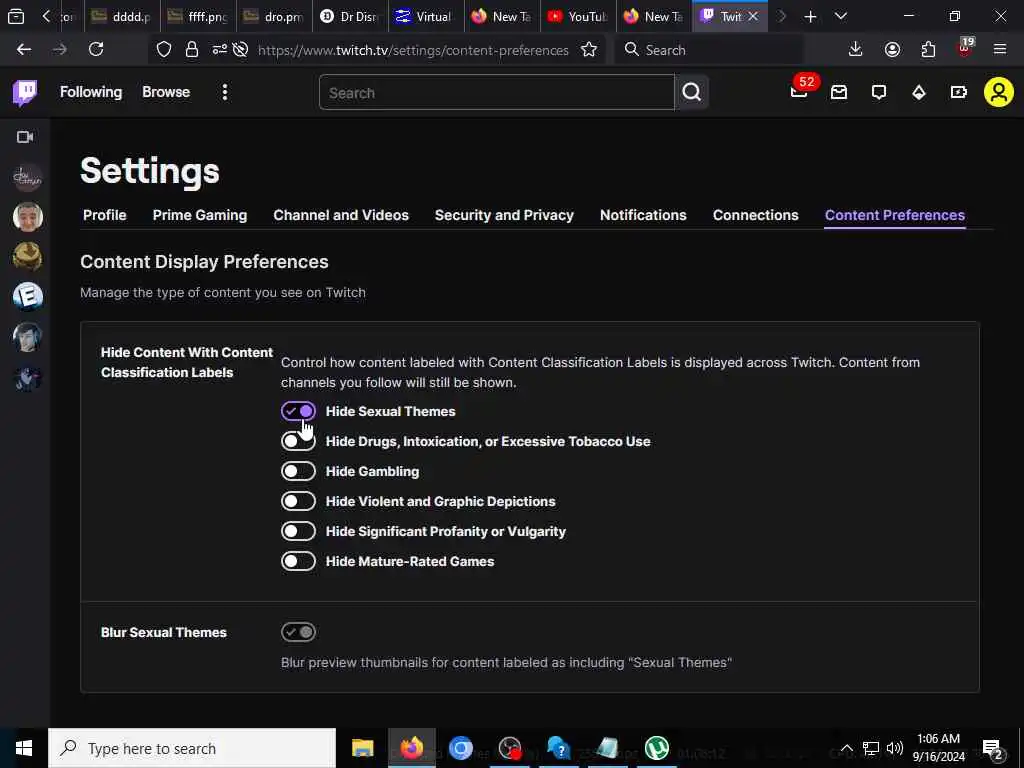Image resolution: width=1024 pixels, height=768 pixels.
Task: Open the Channel and Videos tab
Action: [341, 216]
